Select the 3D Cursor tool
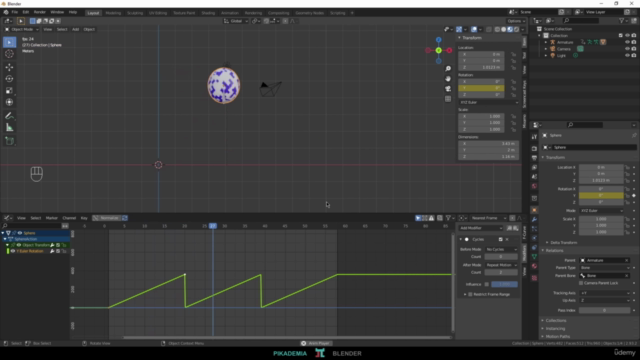The height and width of the screenshot is (360, 640). [x=9, y=54]
